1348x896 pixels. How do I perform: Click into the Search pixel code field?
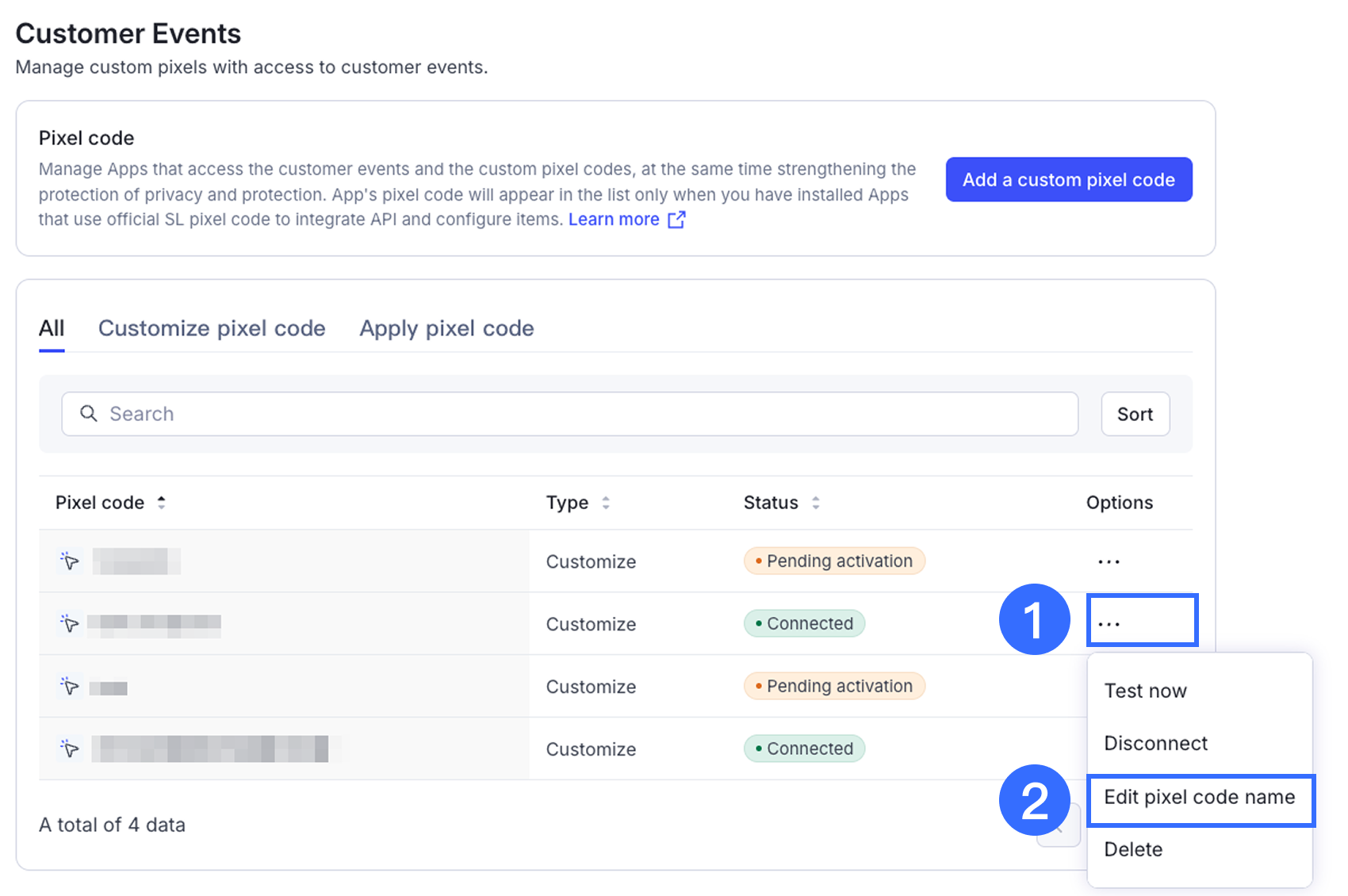587,414
